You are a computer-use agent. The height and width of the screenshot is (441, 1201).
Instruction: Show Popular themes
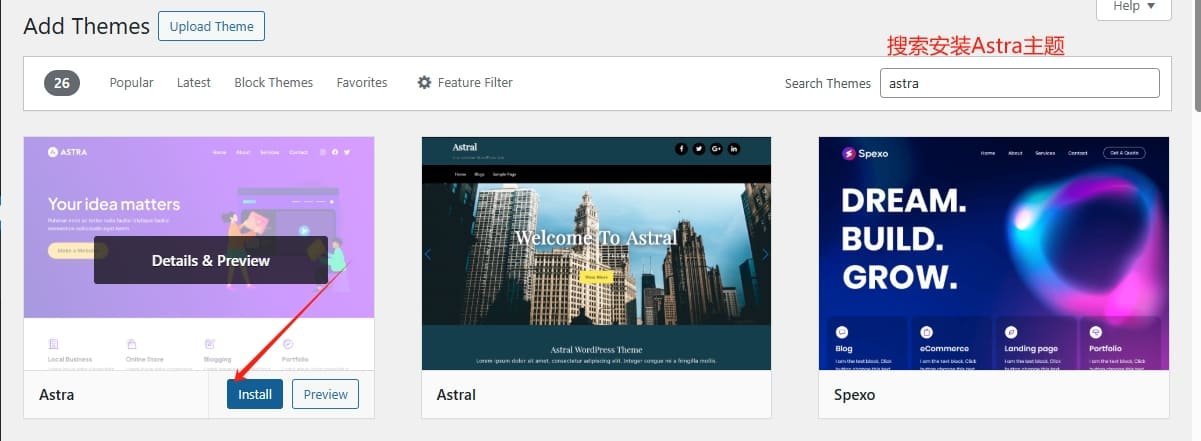(x=131, y=83)
